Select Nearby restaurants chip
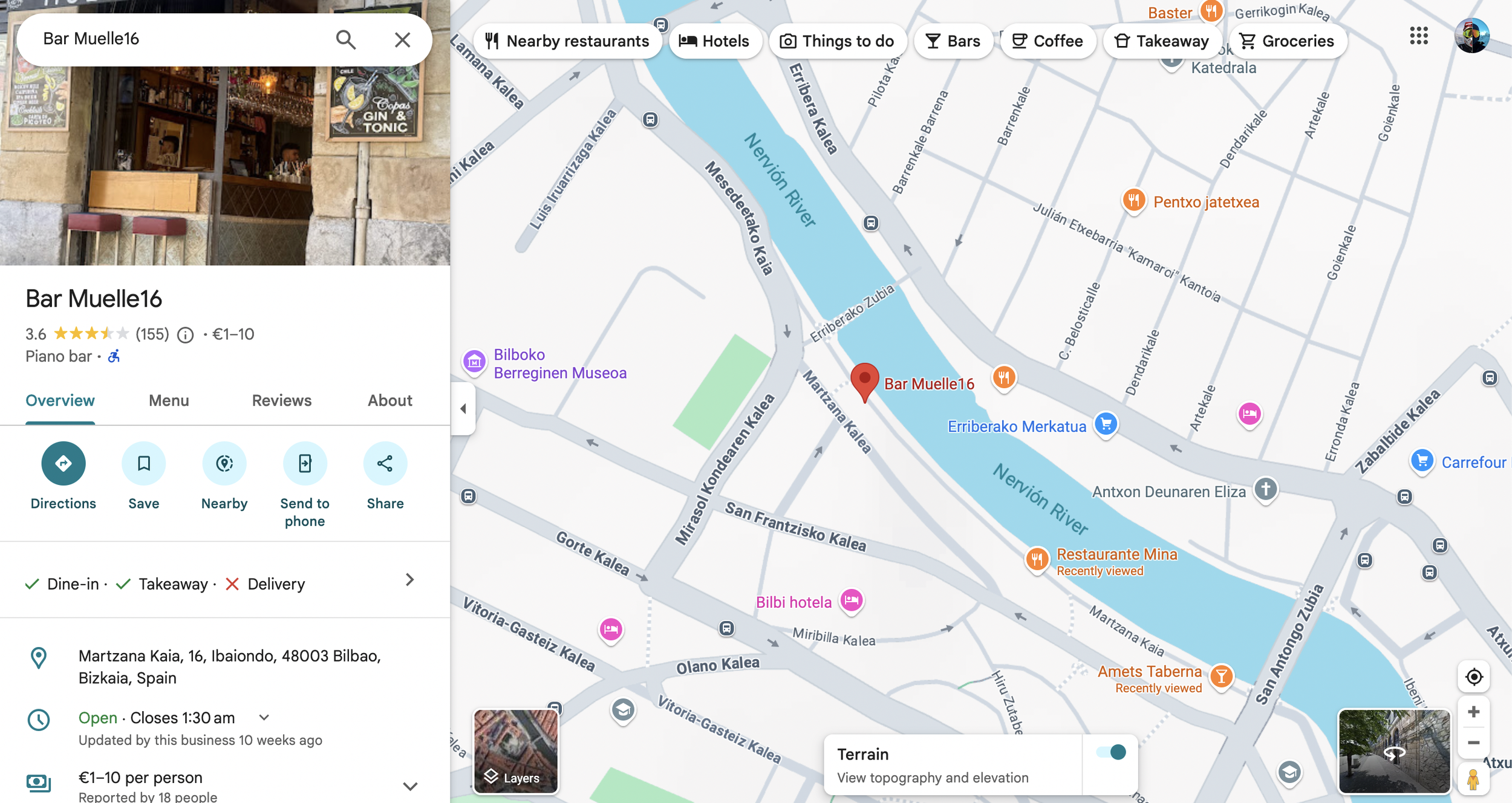Viewport: 1512px width, 803px height. click(567, 41)
